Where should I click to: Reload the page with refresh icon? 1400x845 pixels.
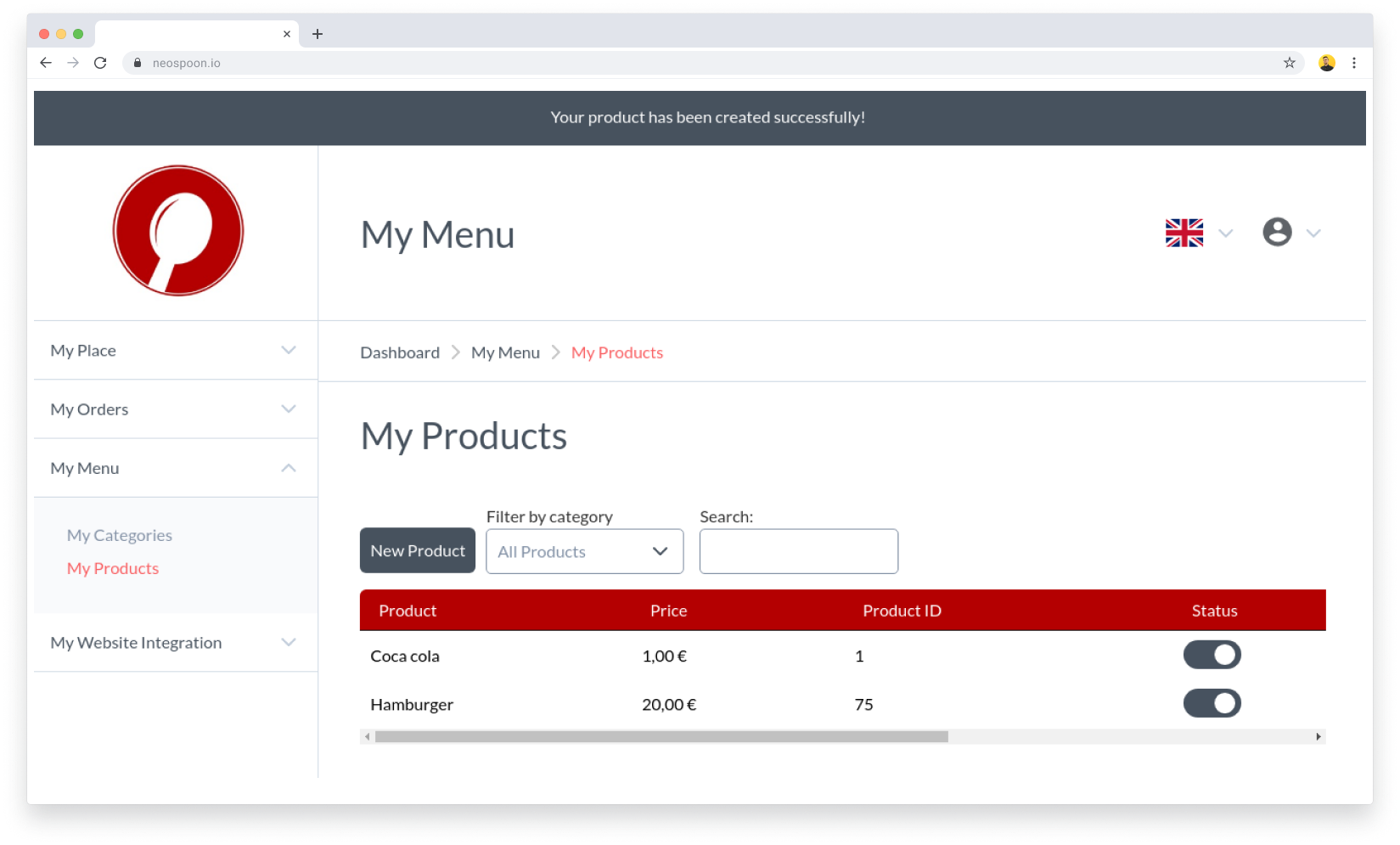[100, 63]
